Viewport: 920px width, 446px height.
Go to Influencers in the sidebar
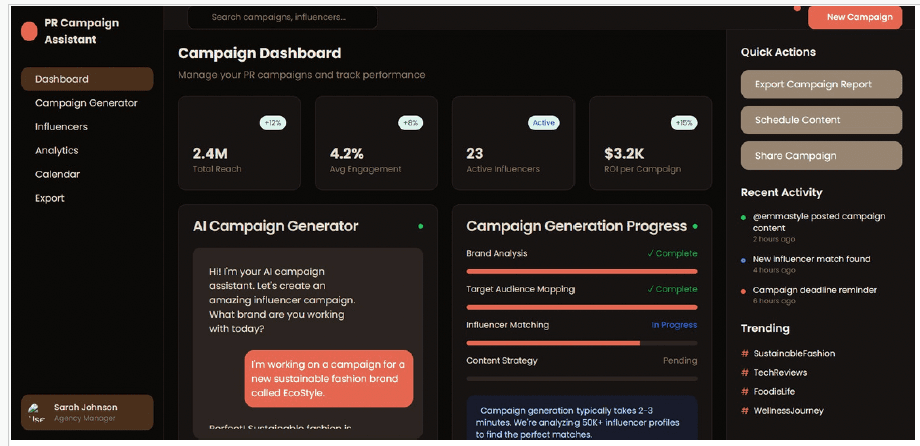click(x=61, y=127)
